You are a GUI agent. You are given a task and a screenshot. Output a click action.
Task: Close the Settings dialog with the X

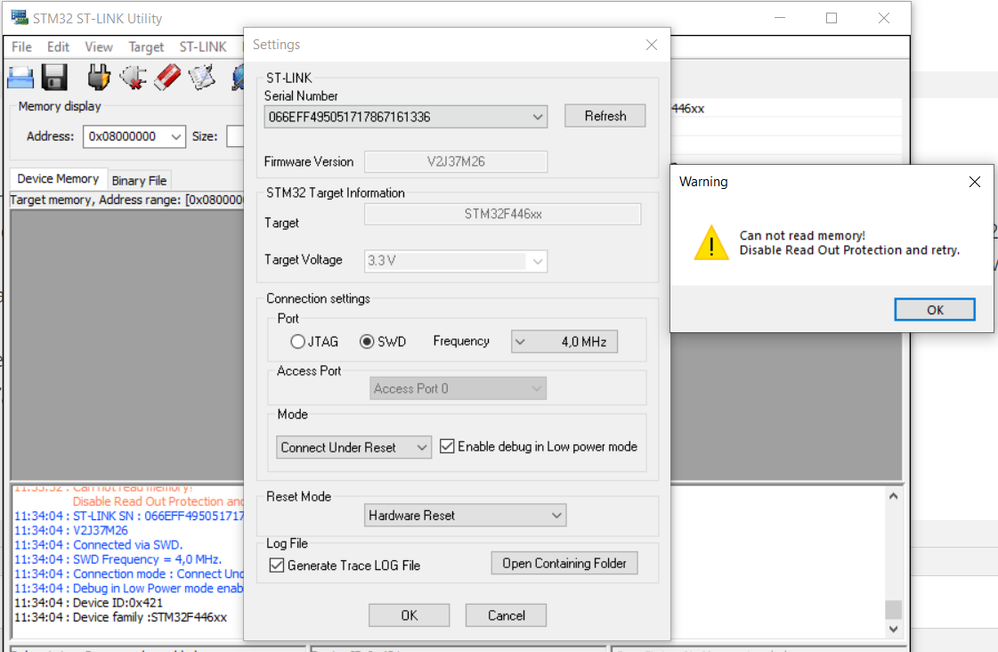click(651, 45)
